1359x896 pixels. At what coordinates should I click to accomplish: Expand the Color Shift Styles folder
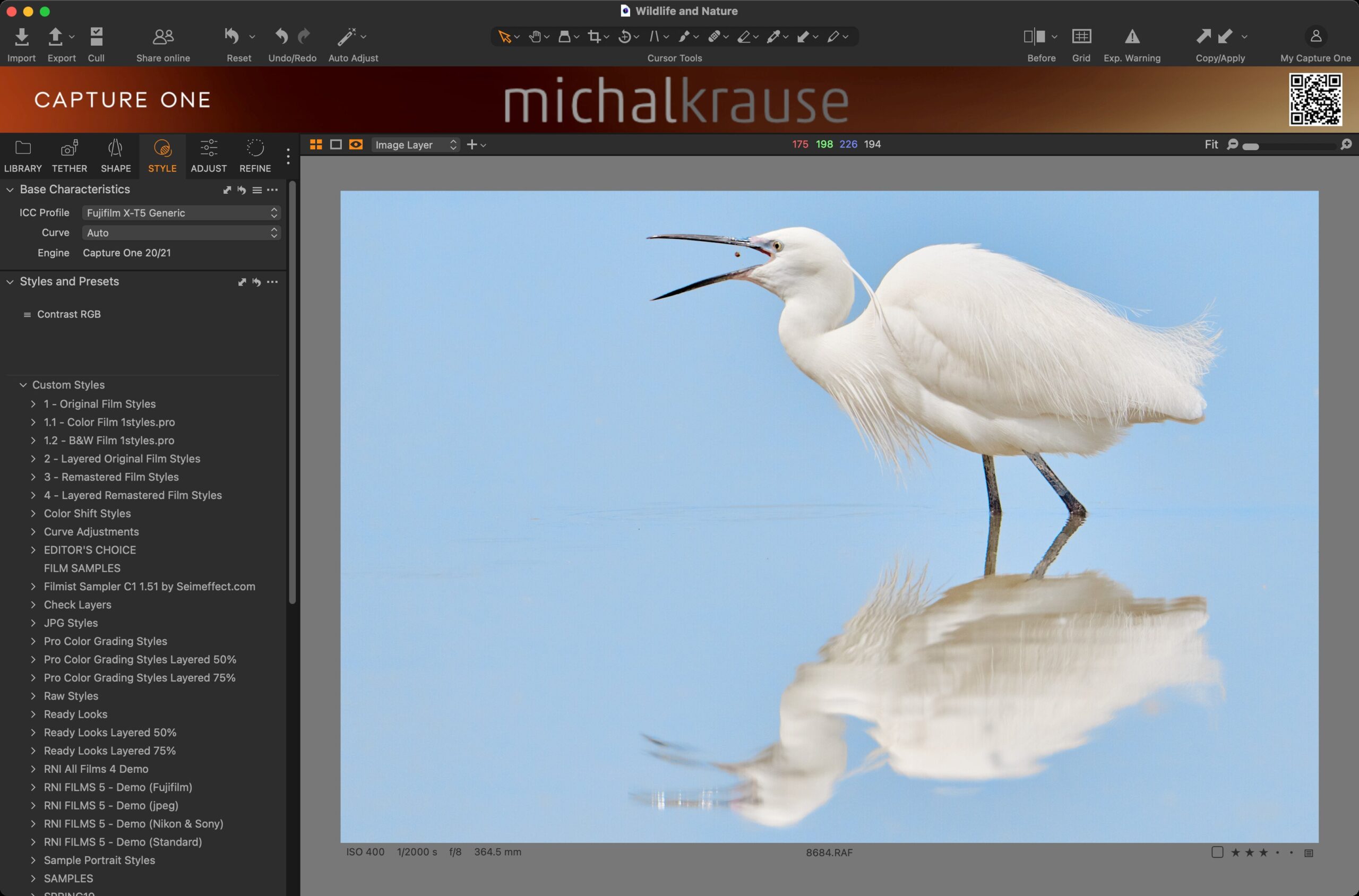(x=32, y=513)
